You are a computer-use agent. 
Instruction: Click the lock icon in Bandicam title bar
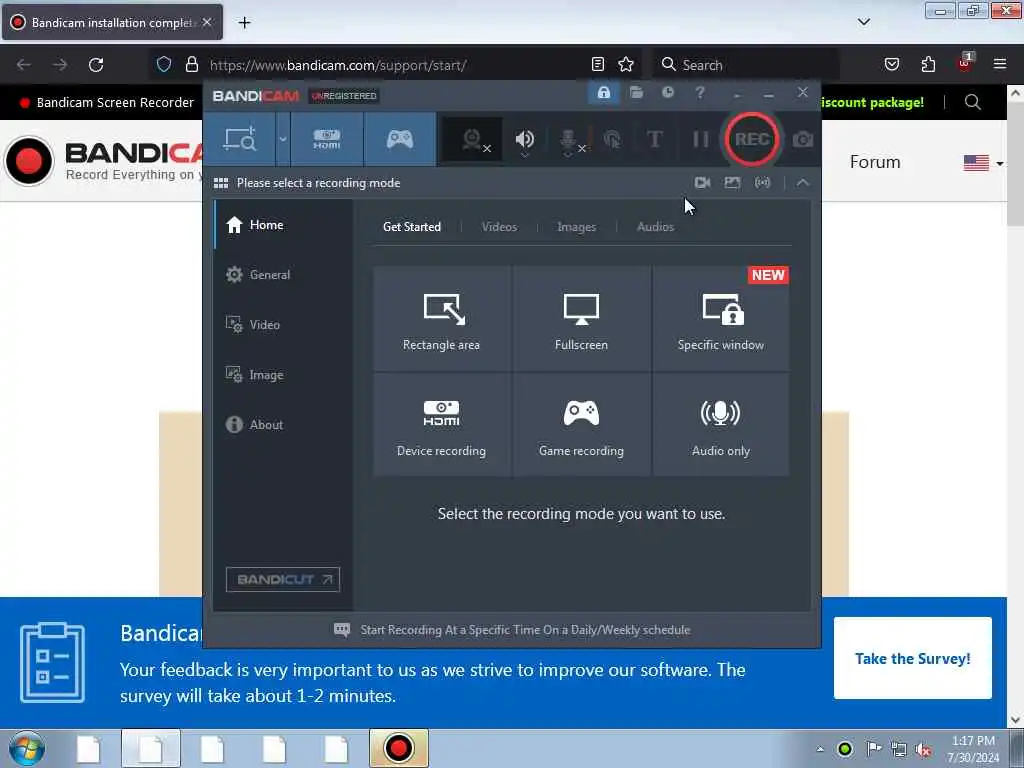603,93
